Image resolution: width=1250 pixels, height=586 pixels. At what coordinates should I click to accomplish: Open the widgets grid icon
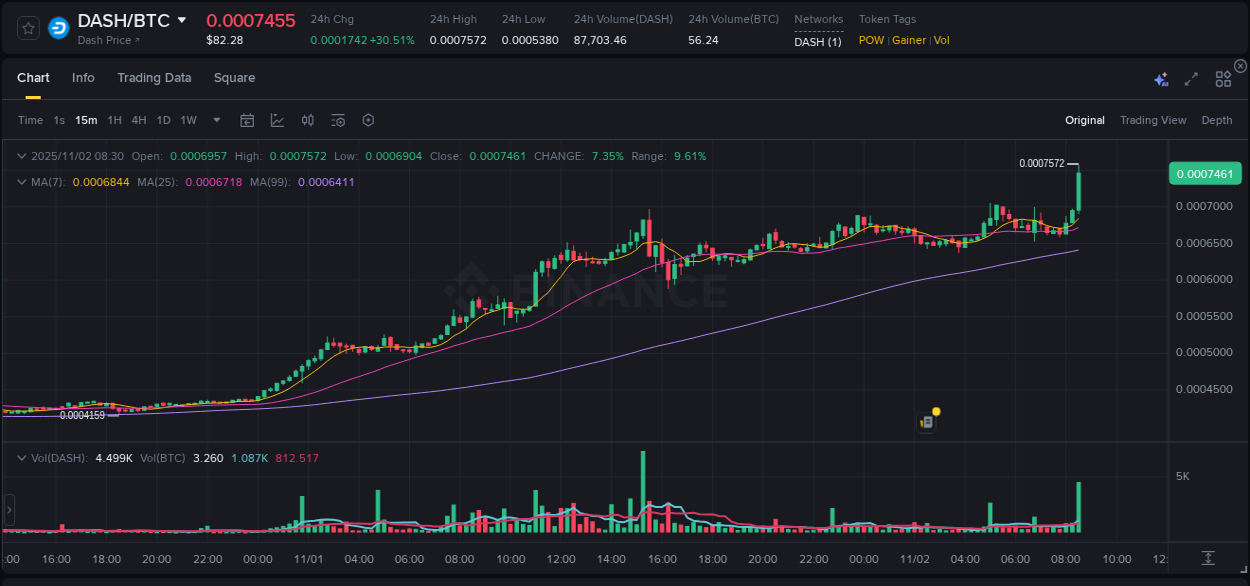[1223, 78]
